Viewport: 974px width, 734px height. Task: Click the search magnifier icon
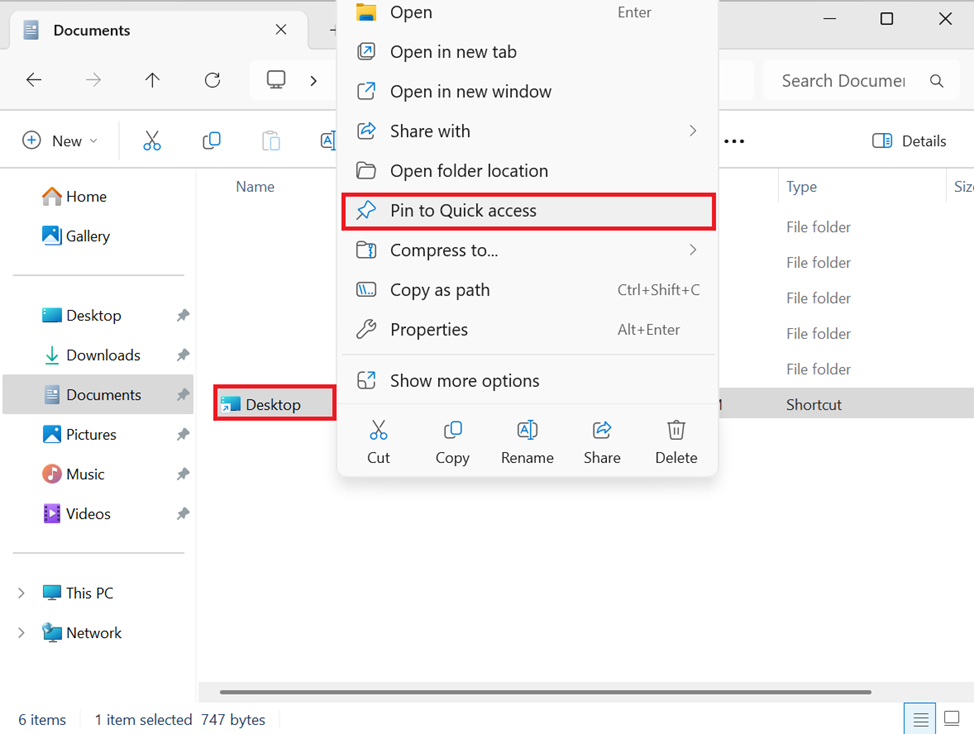coord(937,81)
